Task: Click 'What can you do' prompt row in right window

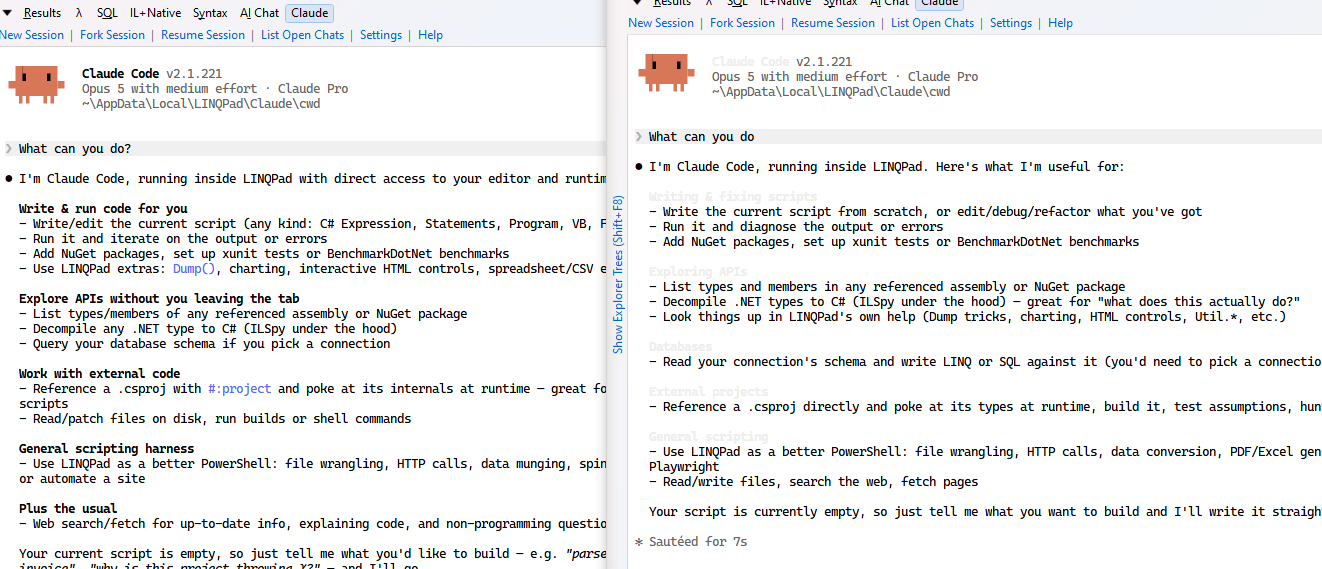Action: click(975, 137)
